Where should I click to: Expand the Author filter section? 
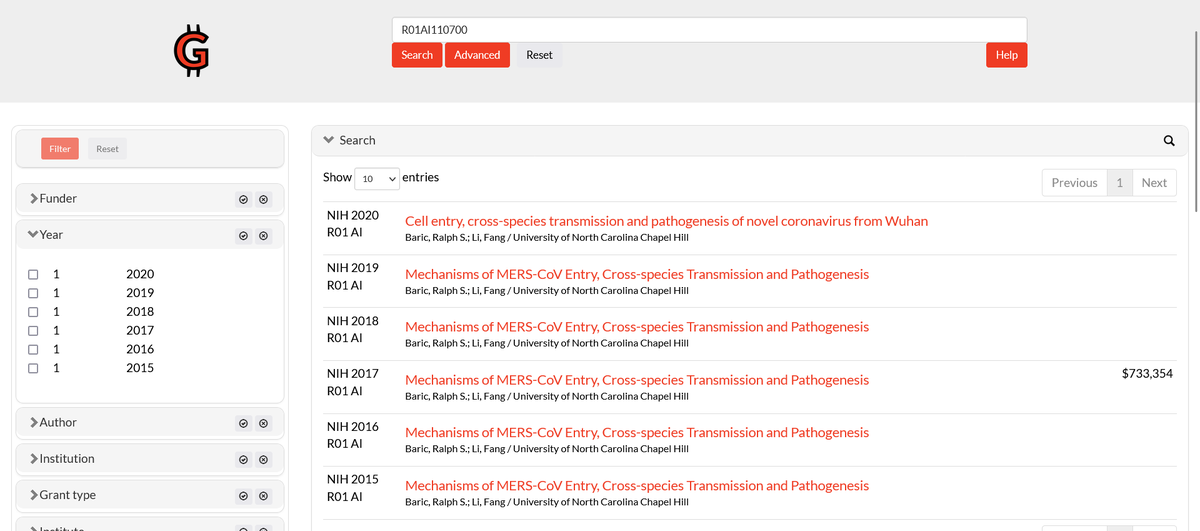(x=58, y=422)
